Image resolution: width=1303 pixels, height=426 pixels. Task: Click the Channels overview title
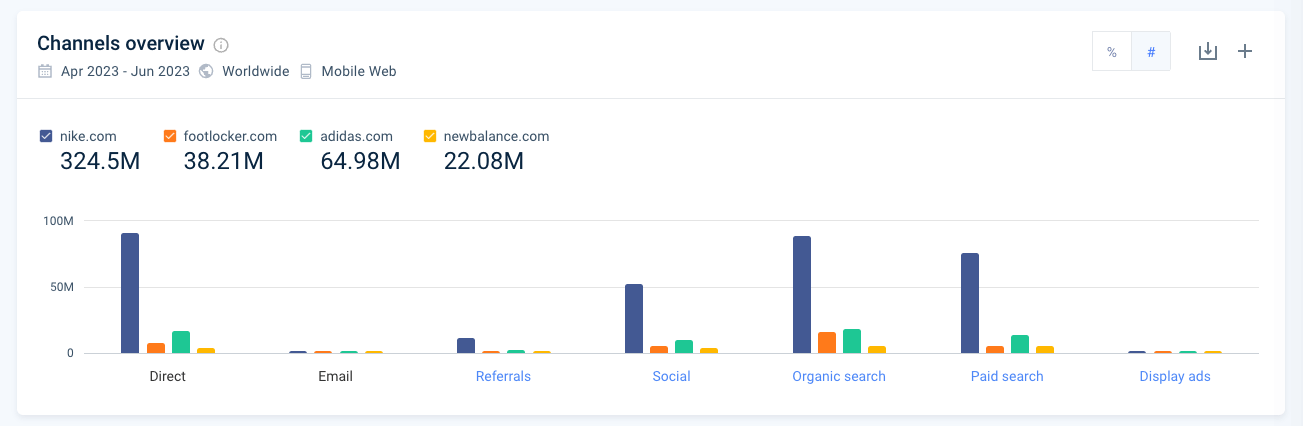(121, 44)
